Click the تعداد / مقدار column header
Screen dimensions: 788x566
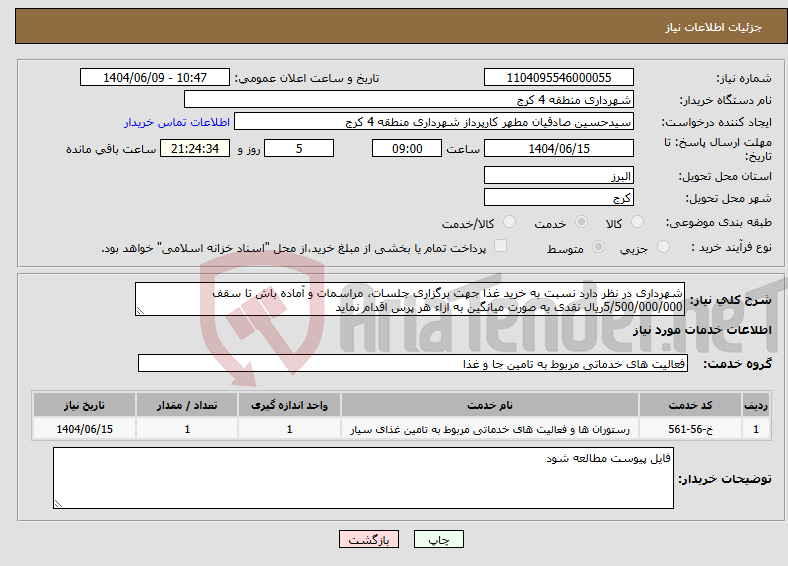(187, 405)
